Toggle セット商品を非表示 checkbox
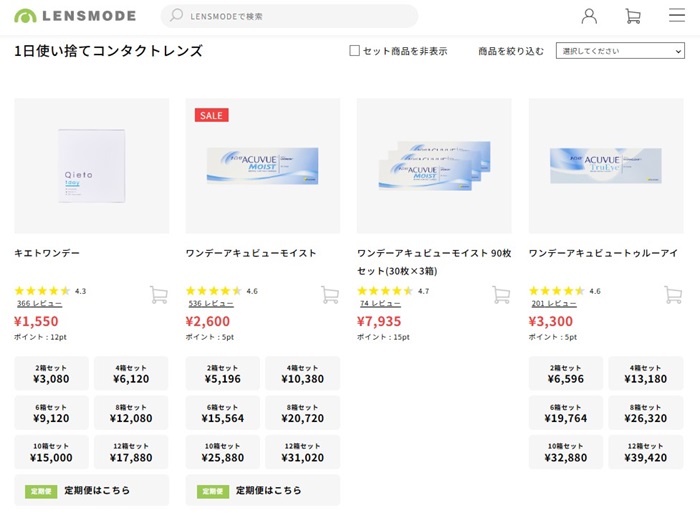Screen dimensions: 700x518 click(x=354, y=51)
